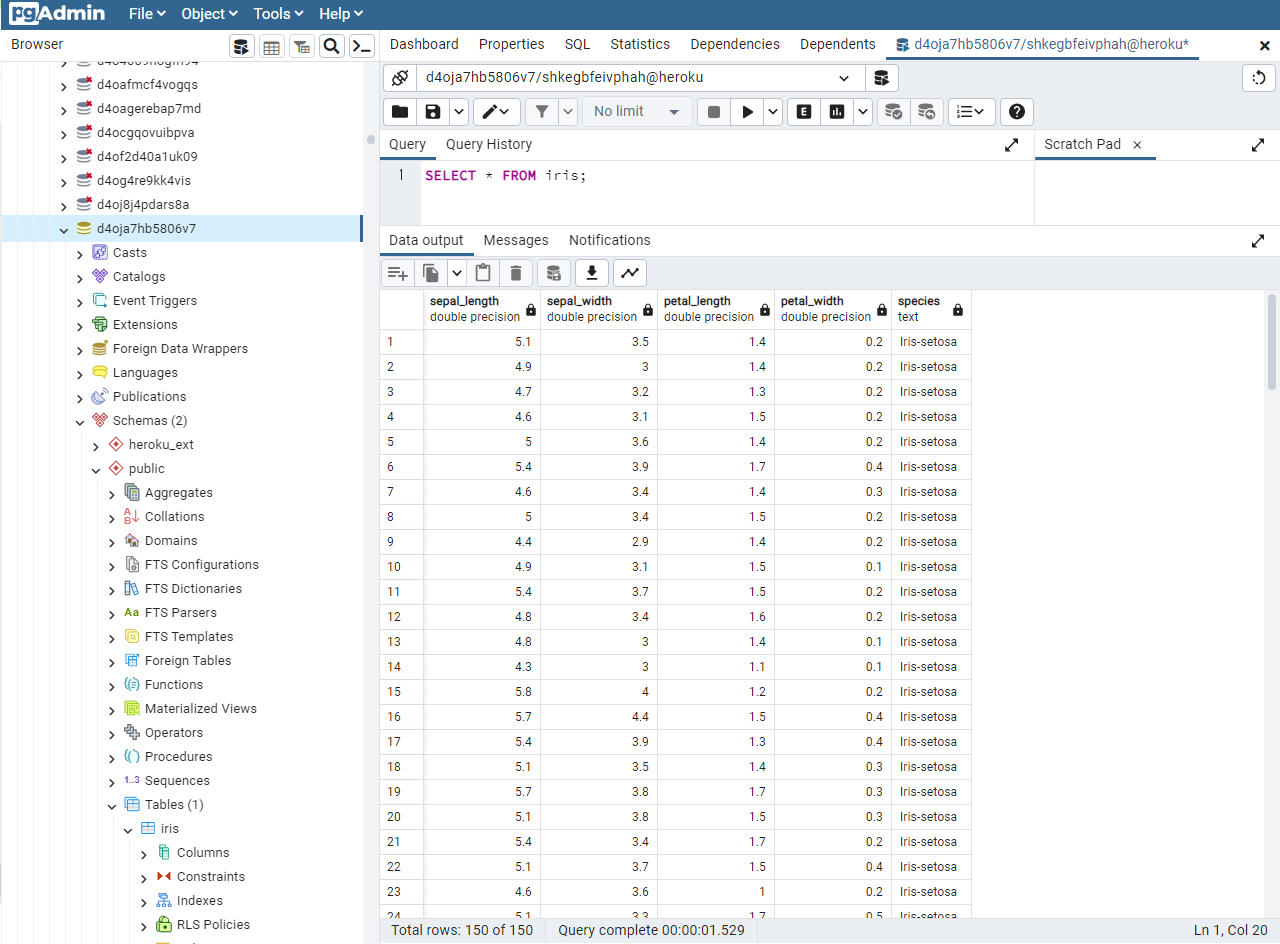Switch to the Messages tab
Image resolution: width=1280 pixels, height=944 pixels.
(x=516, y=241)
